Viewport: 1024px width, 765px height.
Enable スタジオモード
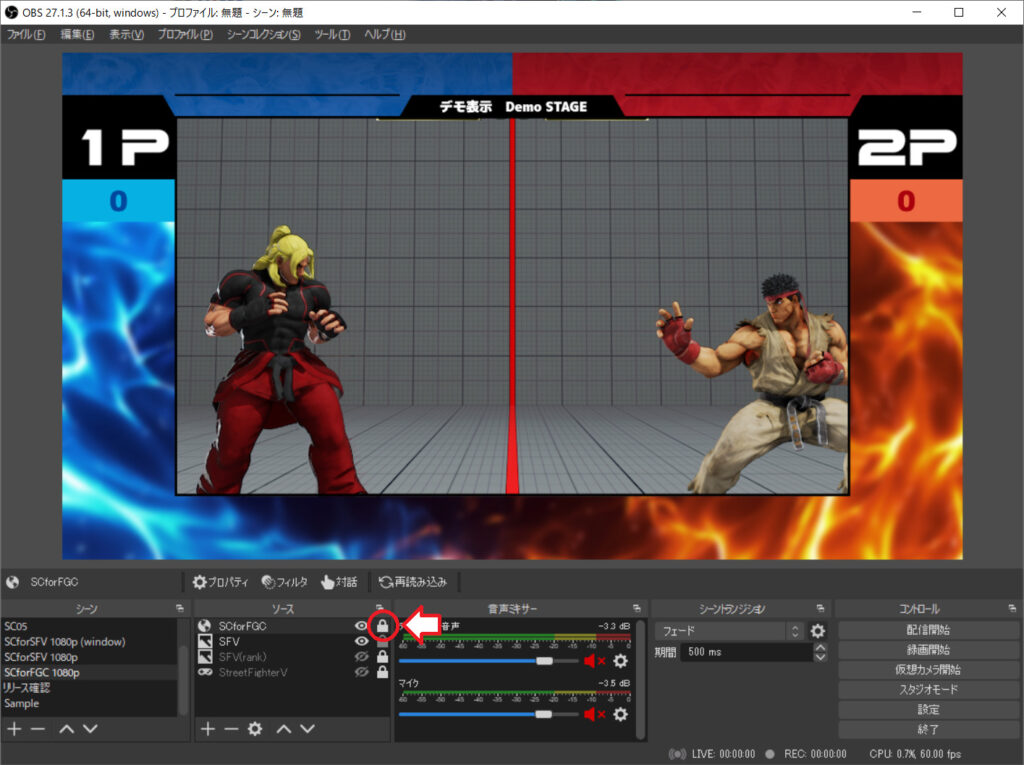tap(928, 689)
